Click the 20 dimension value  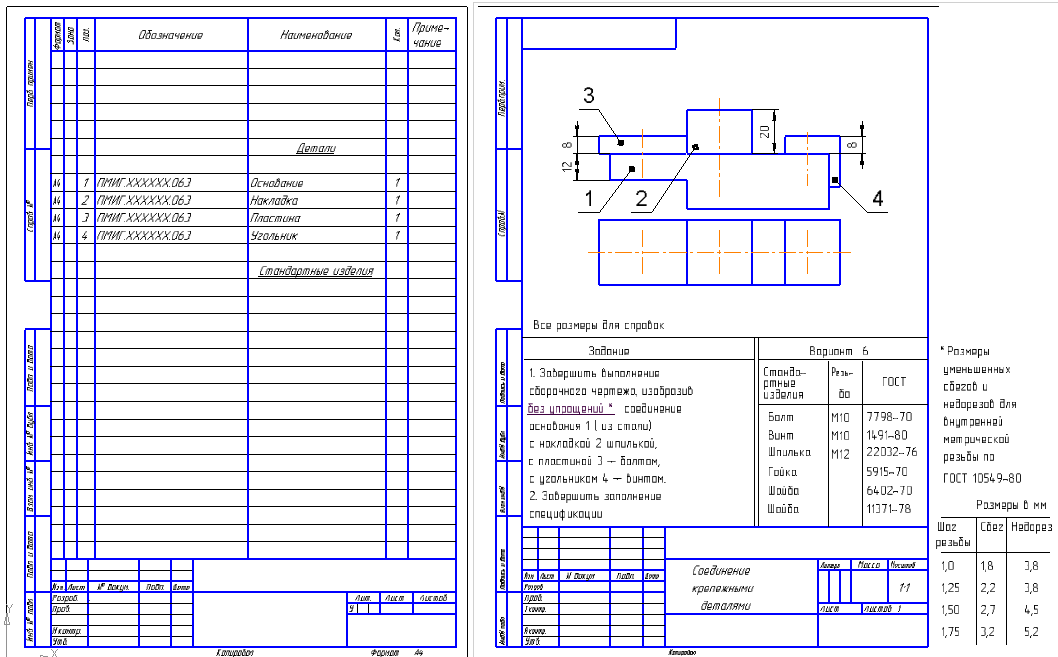[764, 130]
